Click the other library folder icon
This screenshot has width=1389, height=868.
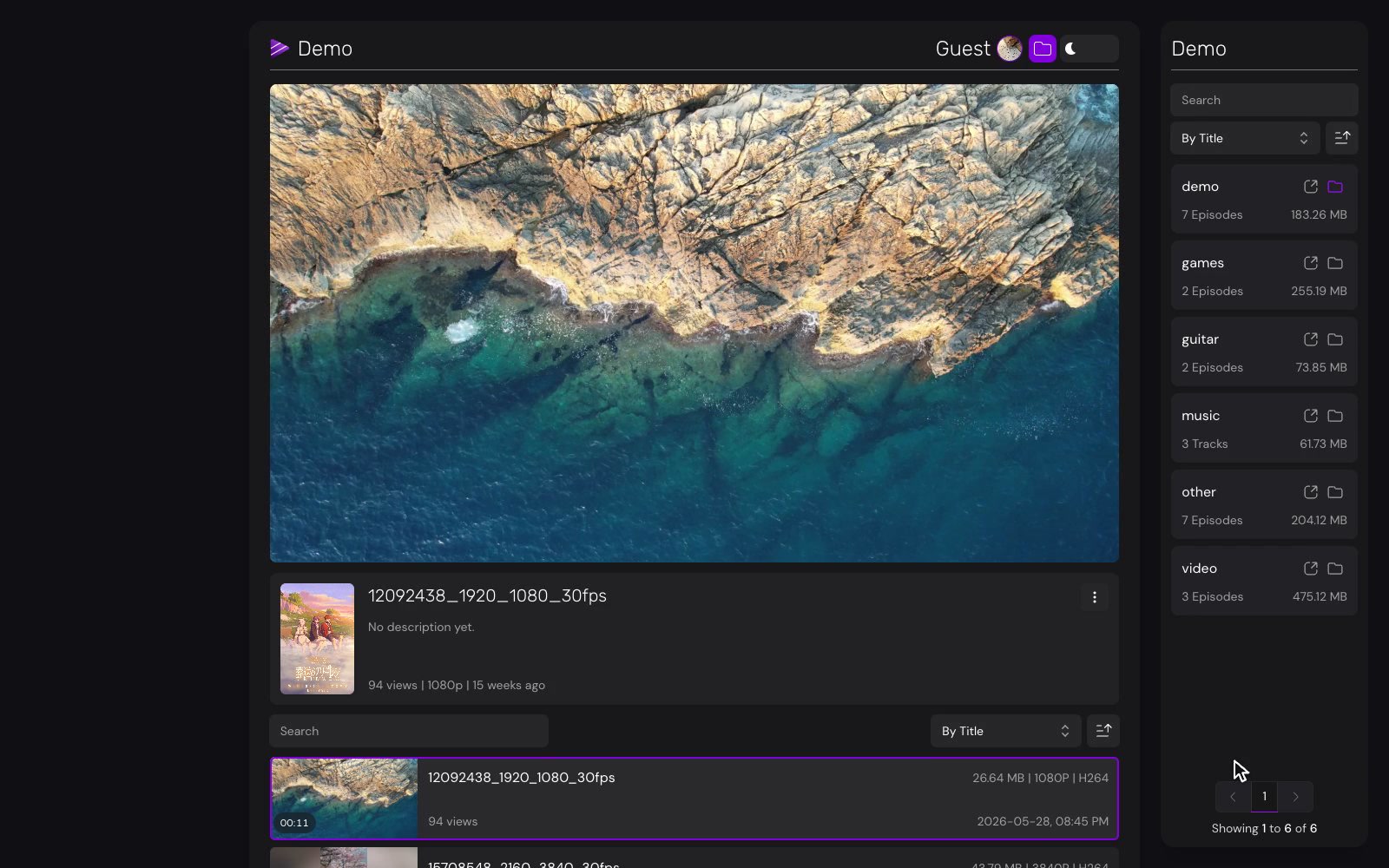1335,492
